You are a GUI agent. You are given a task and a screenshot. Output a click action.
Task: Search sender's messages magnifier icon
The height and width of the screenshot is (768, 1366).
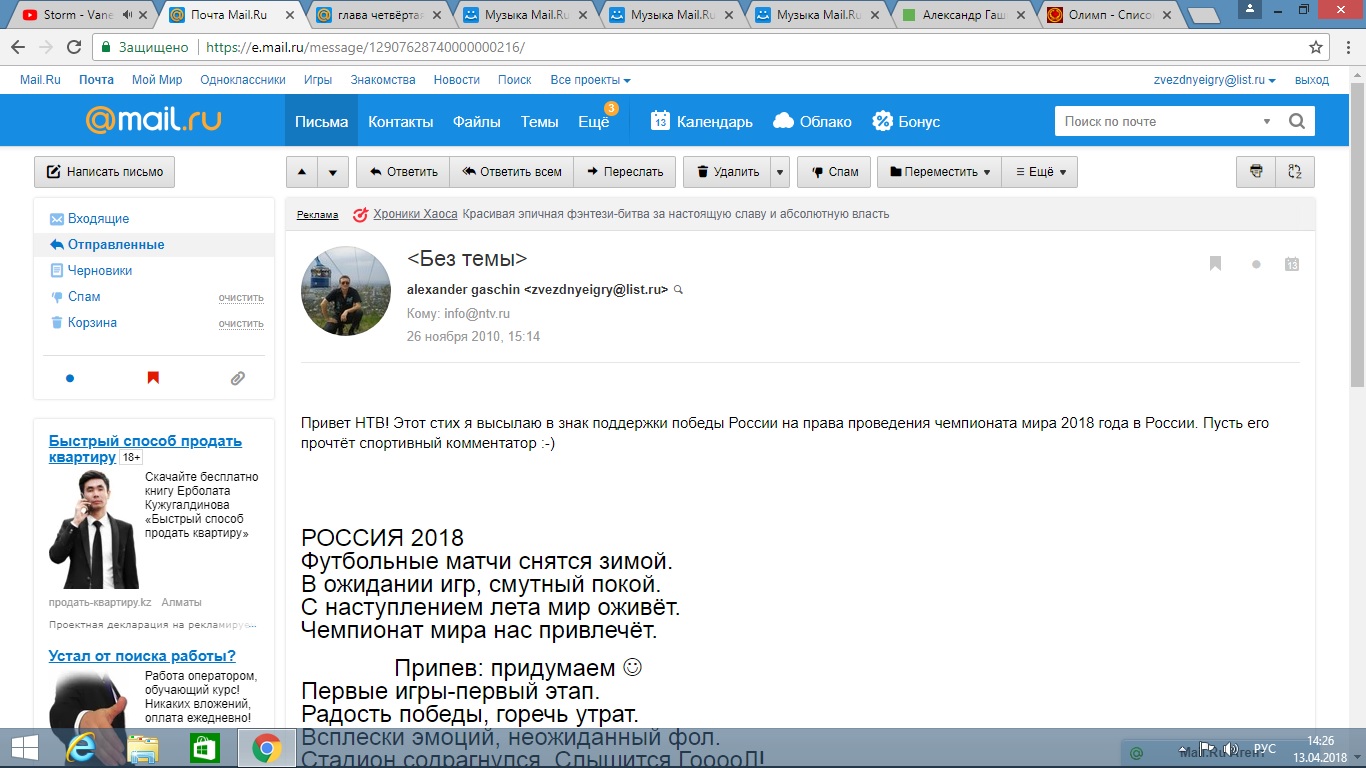point(679,290)
